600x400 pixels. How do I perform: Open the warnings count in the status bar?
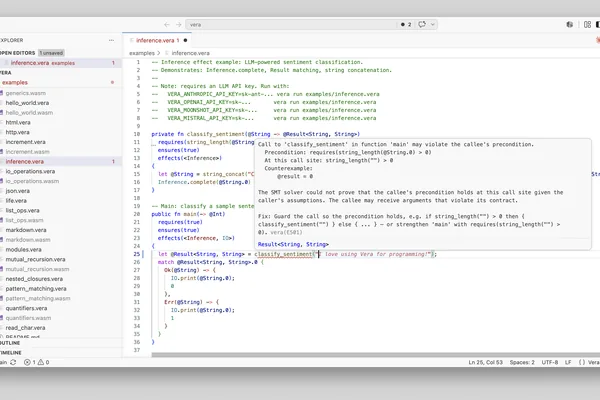pyautogui.click(x=43, y=362)
